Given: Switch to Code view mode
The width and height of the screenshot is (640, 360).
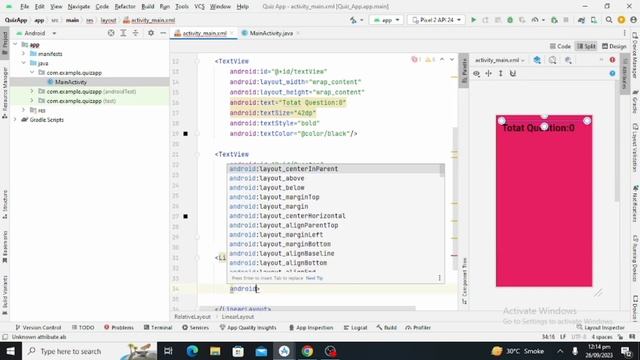Looking at the screenshot, I should pyautogui.click(x=560, y=47).
